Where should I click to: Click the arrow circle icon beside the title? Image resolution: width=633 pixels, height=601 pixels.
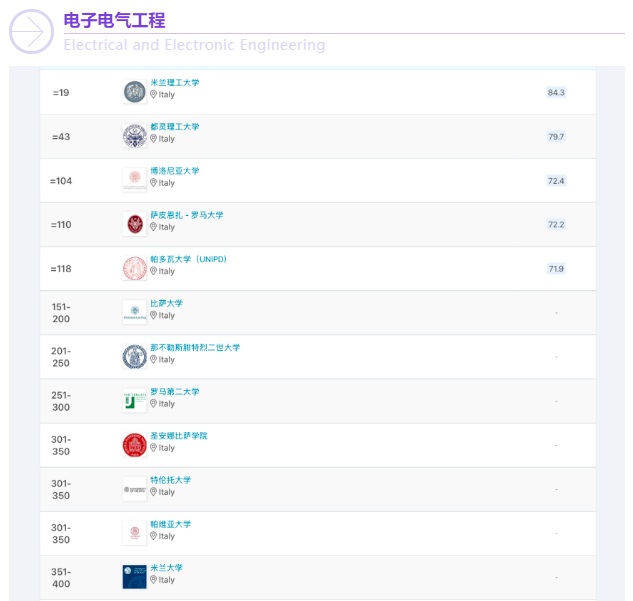point(31,31)
